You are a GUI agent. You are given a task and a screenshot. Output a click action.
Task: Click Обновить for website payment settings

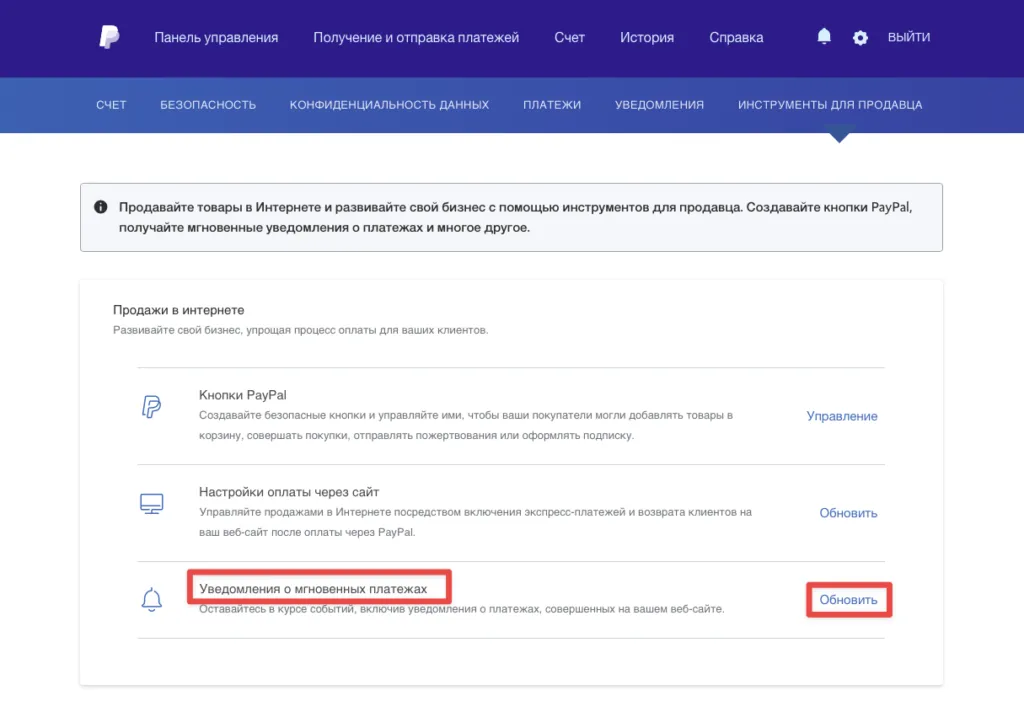click(848, 513)
